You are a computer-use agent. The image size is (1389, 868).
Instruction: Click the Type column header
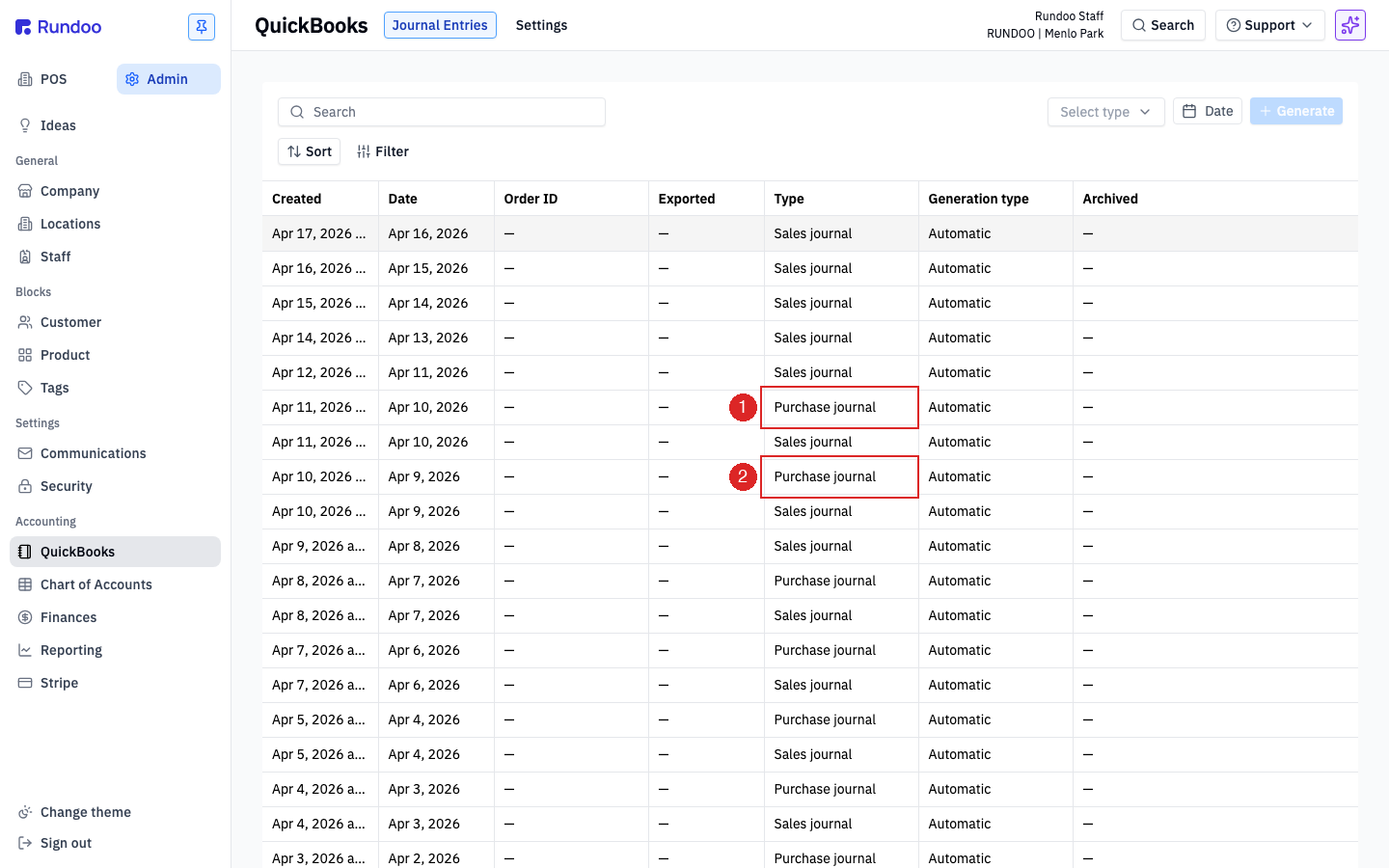(x=841, y=199)
